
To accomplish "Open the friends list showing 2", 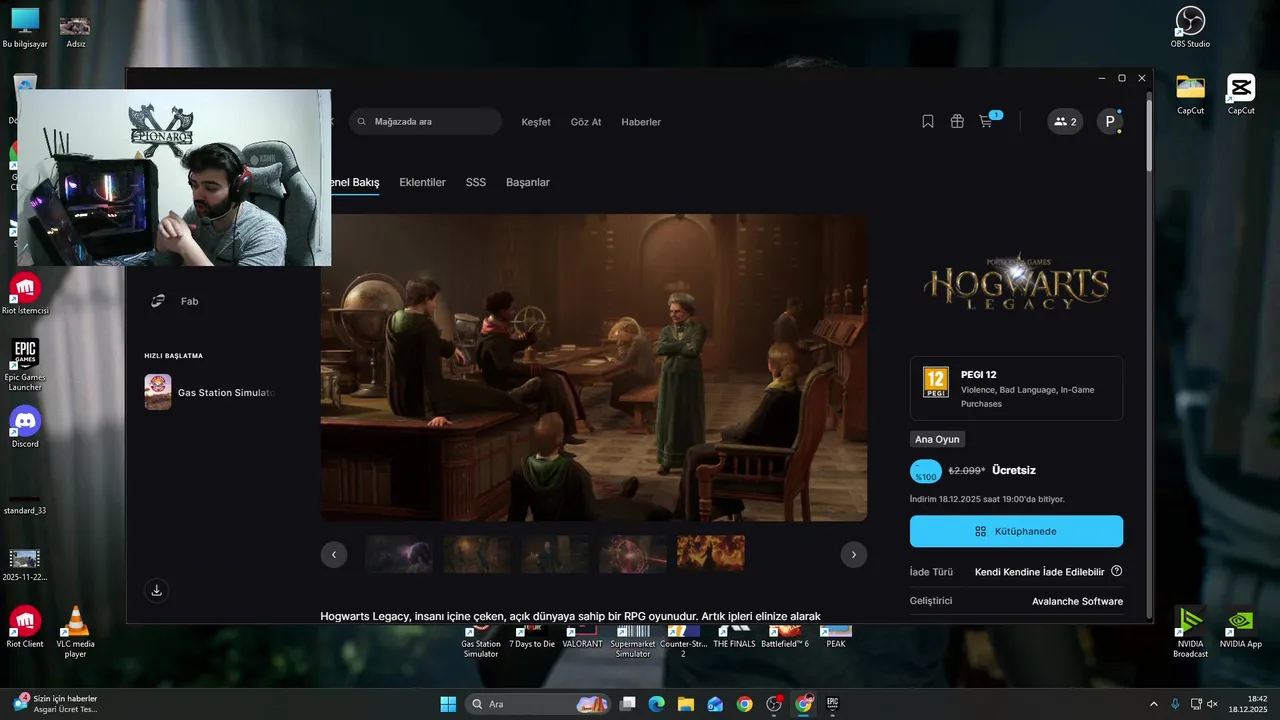I will coord(1065,122).
